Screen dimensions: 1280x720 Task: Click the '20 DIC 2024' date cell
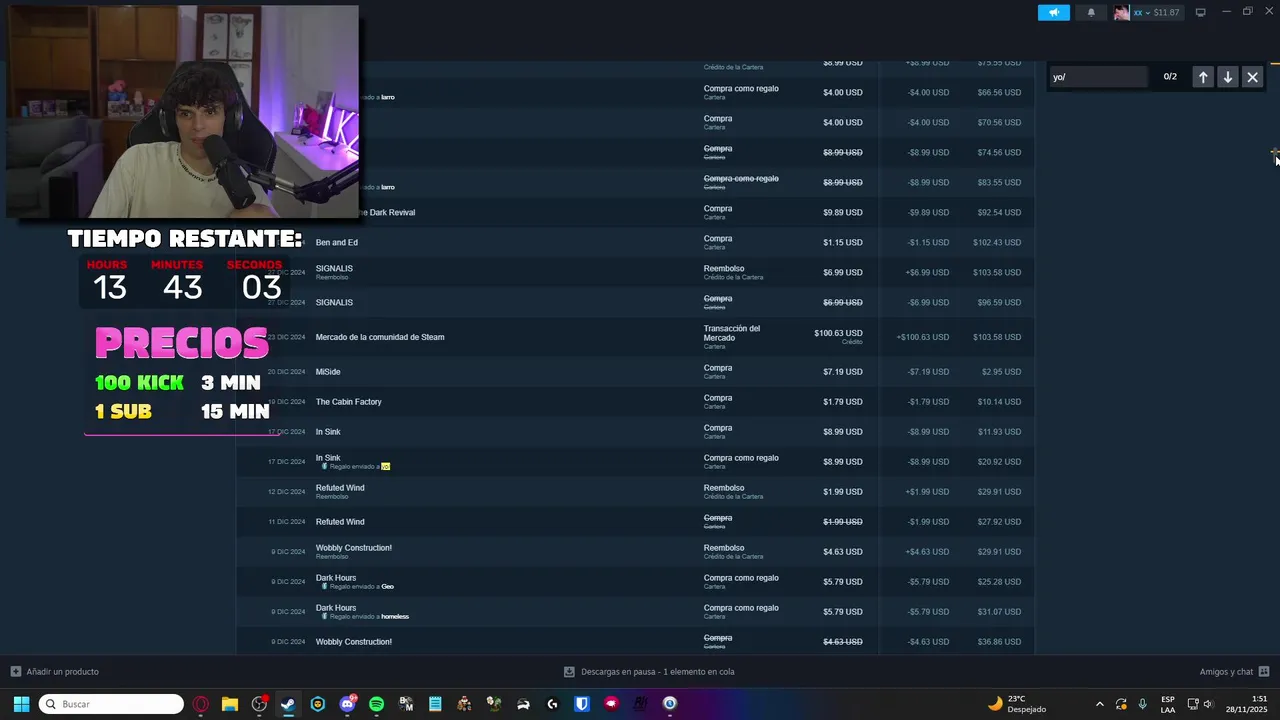(x=286, y=372)
